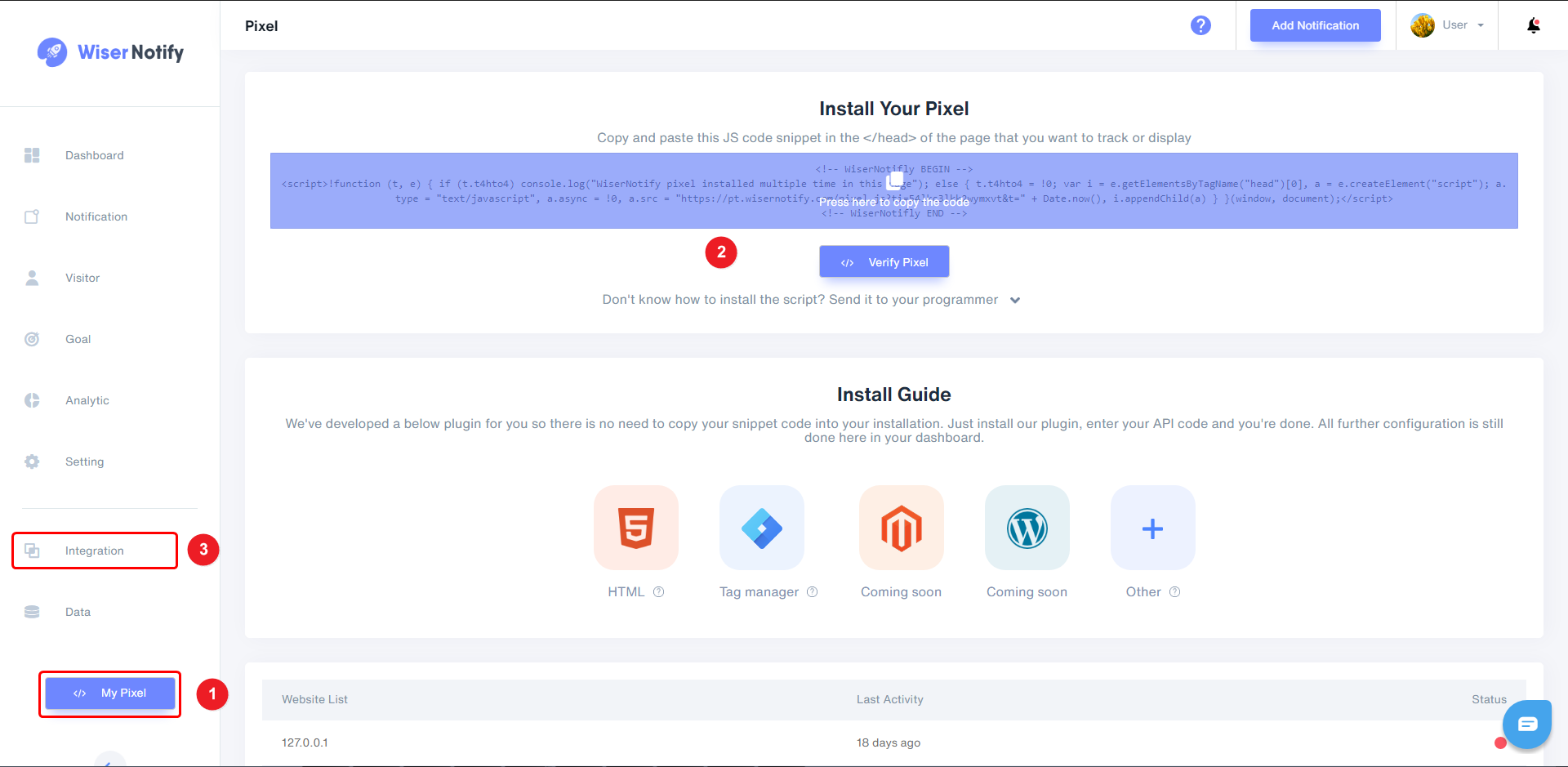Open the Goal menu item

coord(78,339)
